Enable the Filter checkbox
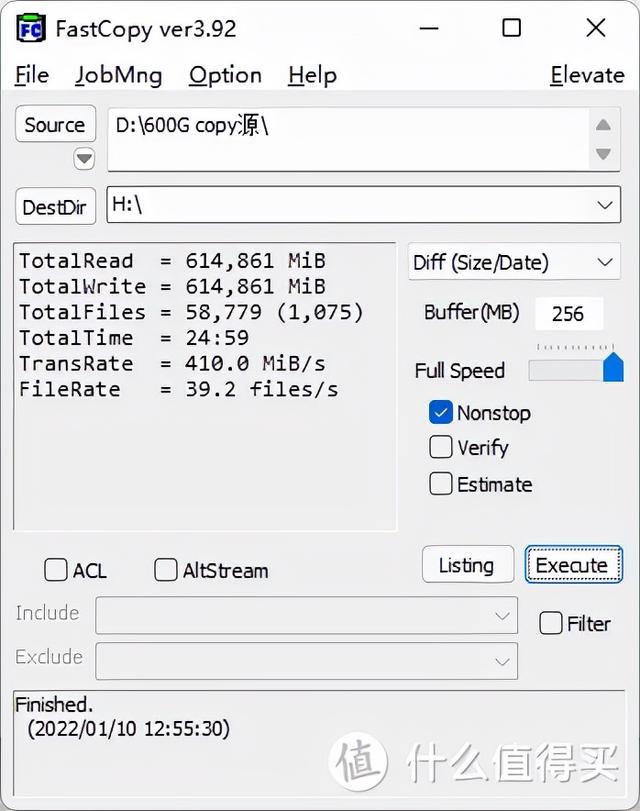The width and height of the screenshot is (640, 811). pos(550,623)
